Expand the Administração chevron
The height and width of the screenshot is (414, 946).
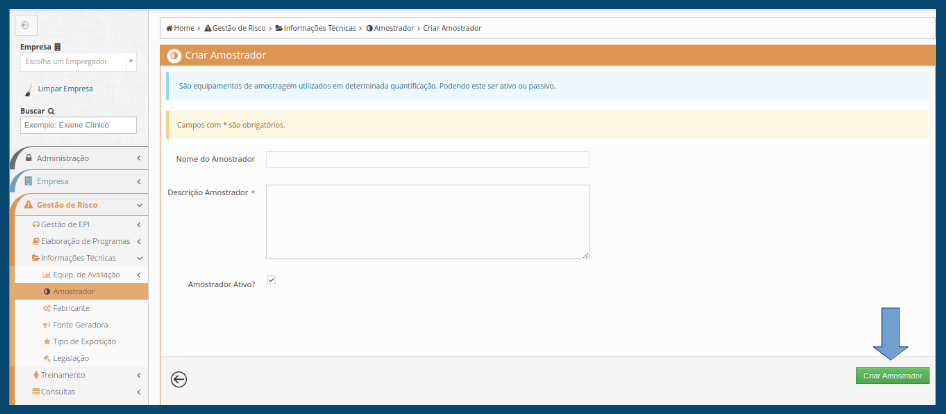[x=139, y=158]
